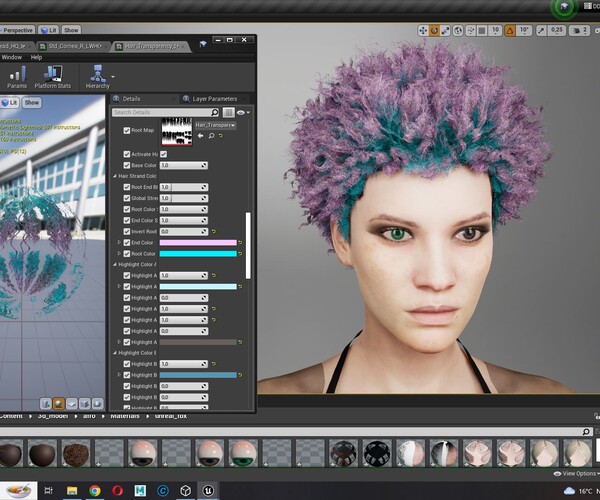Click the Show button in main viewport
The image size is (600, 500).
(71, 30)
